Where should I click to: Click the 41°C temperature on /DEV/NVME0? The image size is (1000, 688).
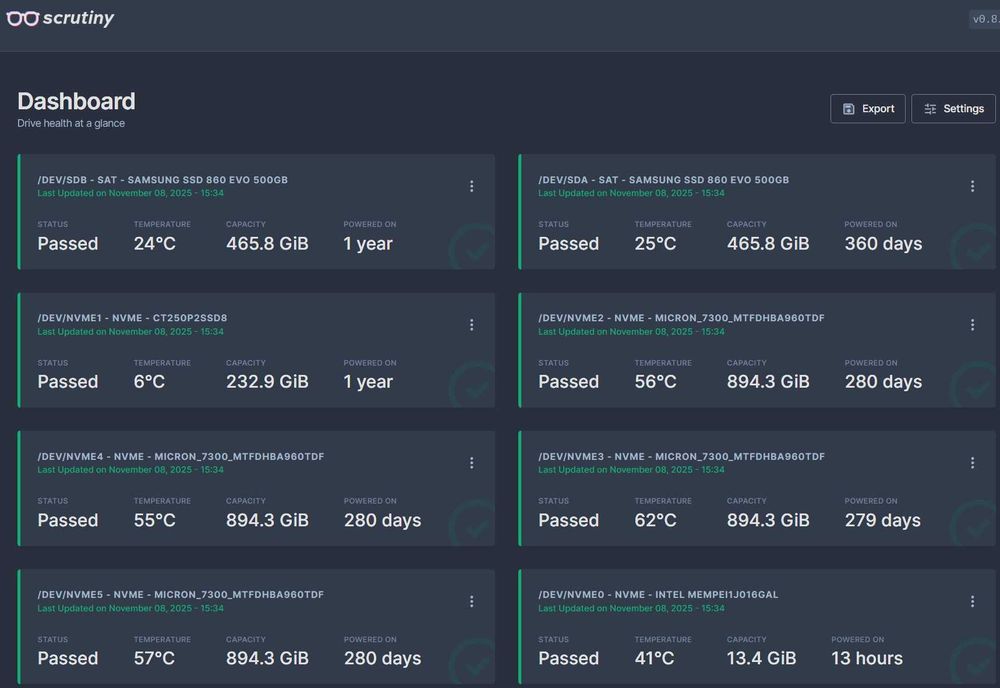tap(654, 658)
